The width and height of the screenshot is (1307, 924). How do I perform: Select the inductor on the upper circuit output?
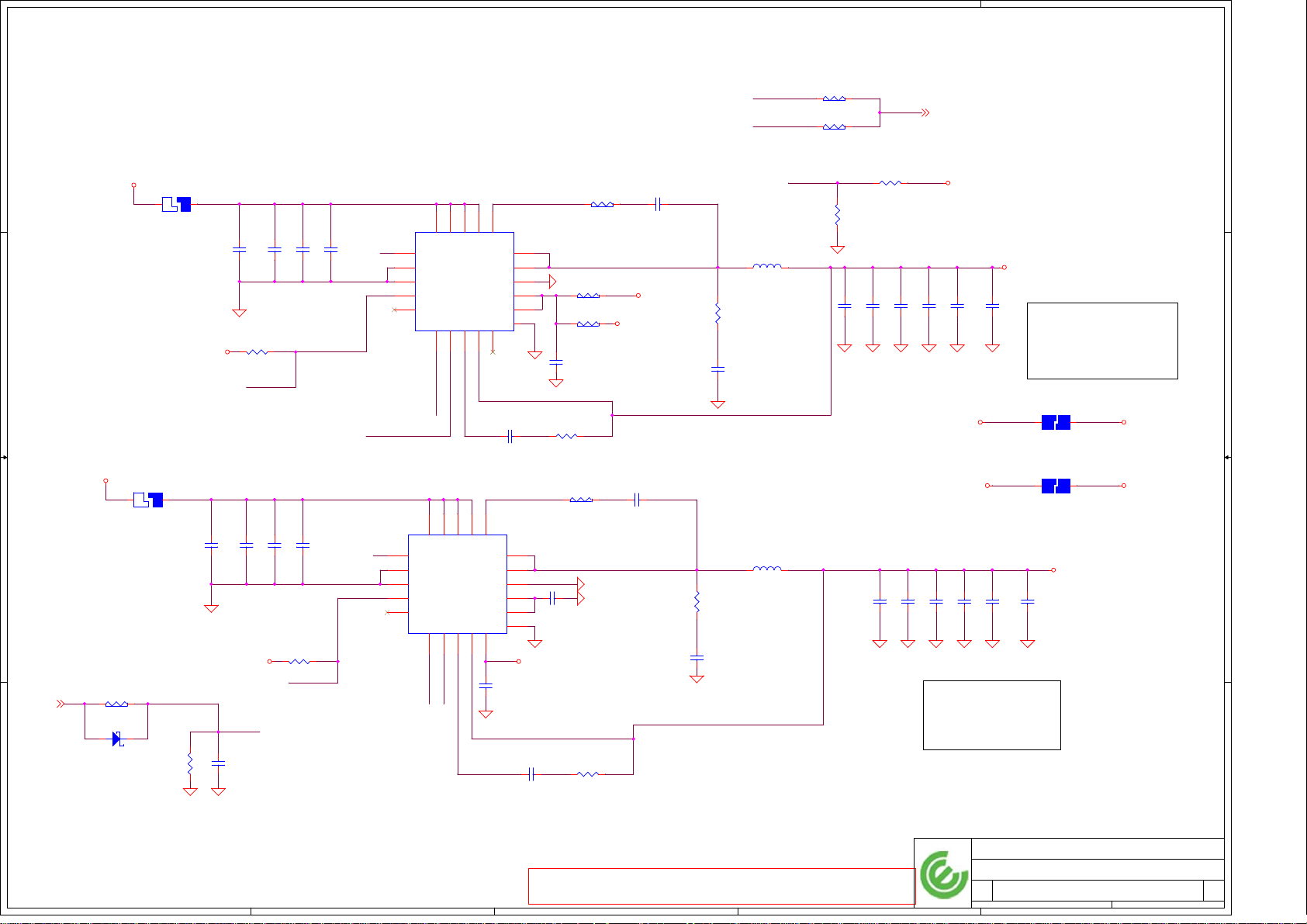point(767,266)
